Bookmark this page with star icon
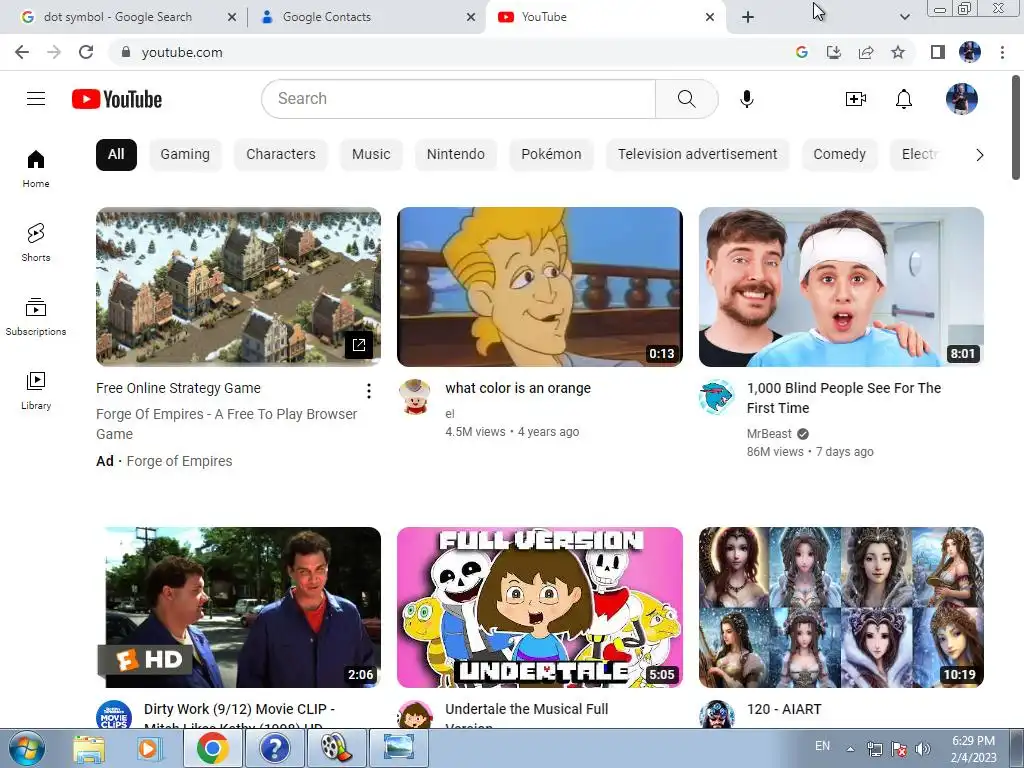The width and height of the screenshot is (1024, 768). pos(898,52)
